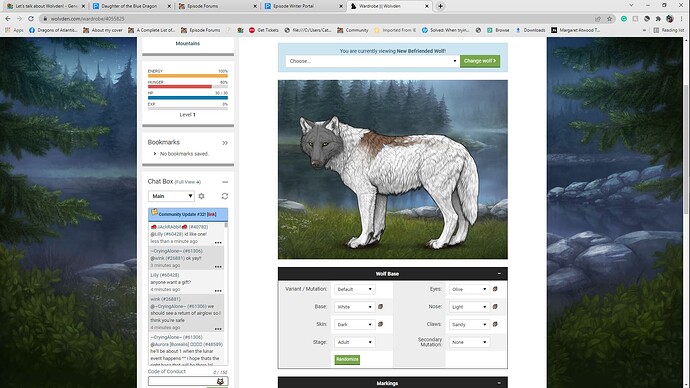Viewport: 690px width, 388px height.
Task: Open the Main chat channel dropdown
Action: [x=171, y=196]
